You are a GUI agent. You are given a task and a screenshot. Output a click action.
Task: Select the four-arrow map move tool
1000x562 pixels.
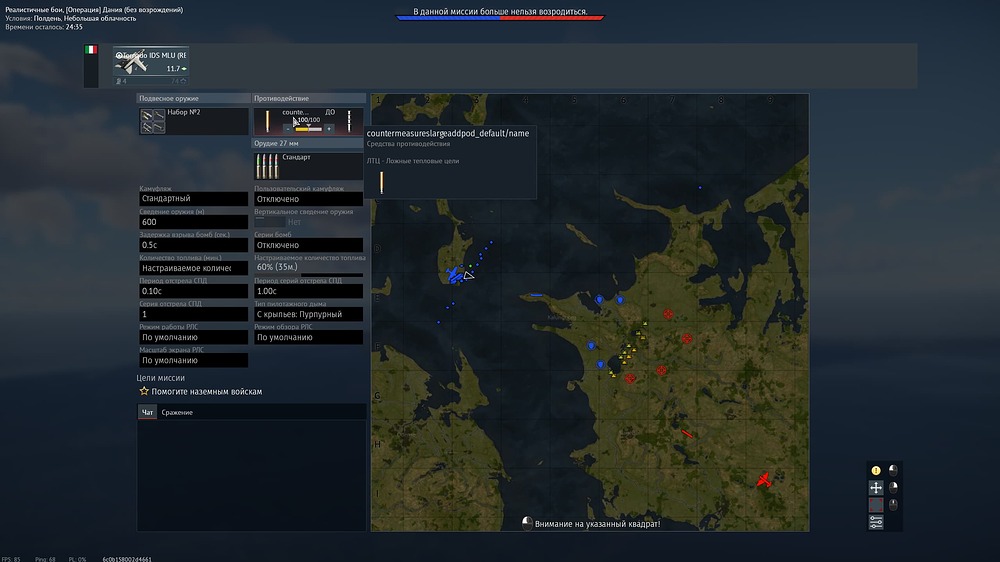click(876, 488)
